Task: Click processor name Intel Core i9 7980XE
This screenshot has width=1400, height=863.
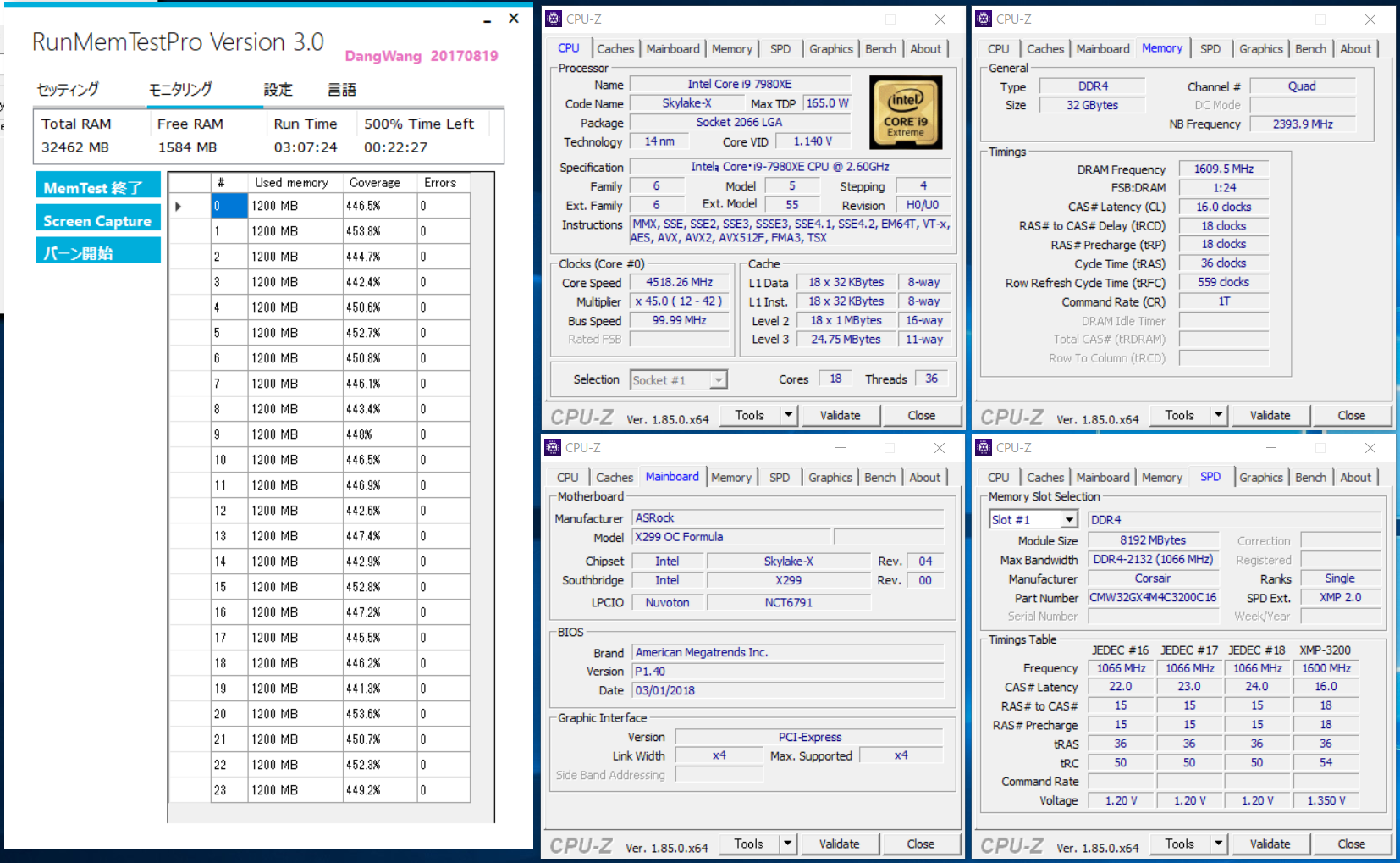Action: tap(740, 84)
